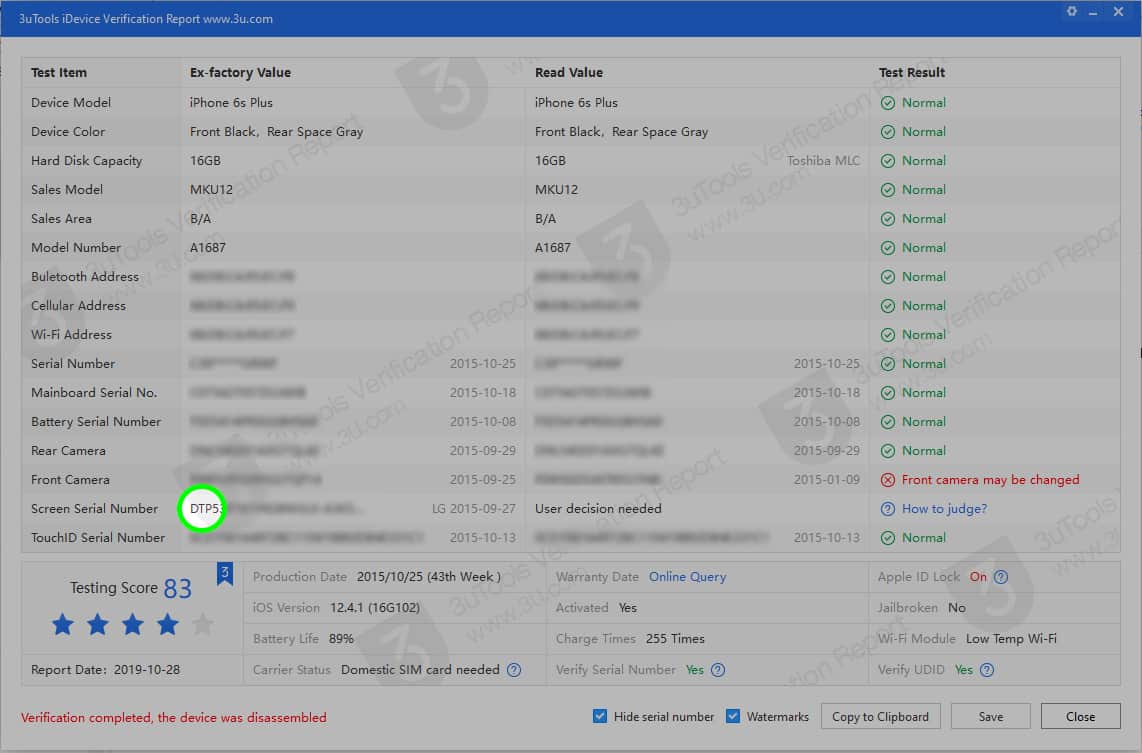
Task: Click the Verify Serial Number help icon
Action: tap(718, 670)
